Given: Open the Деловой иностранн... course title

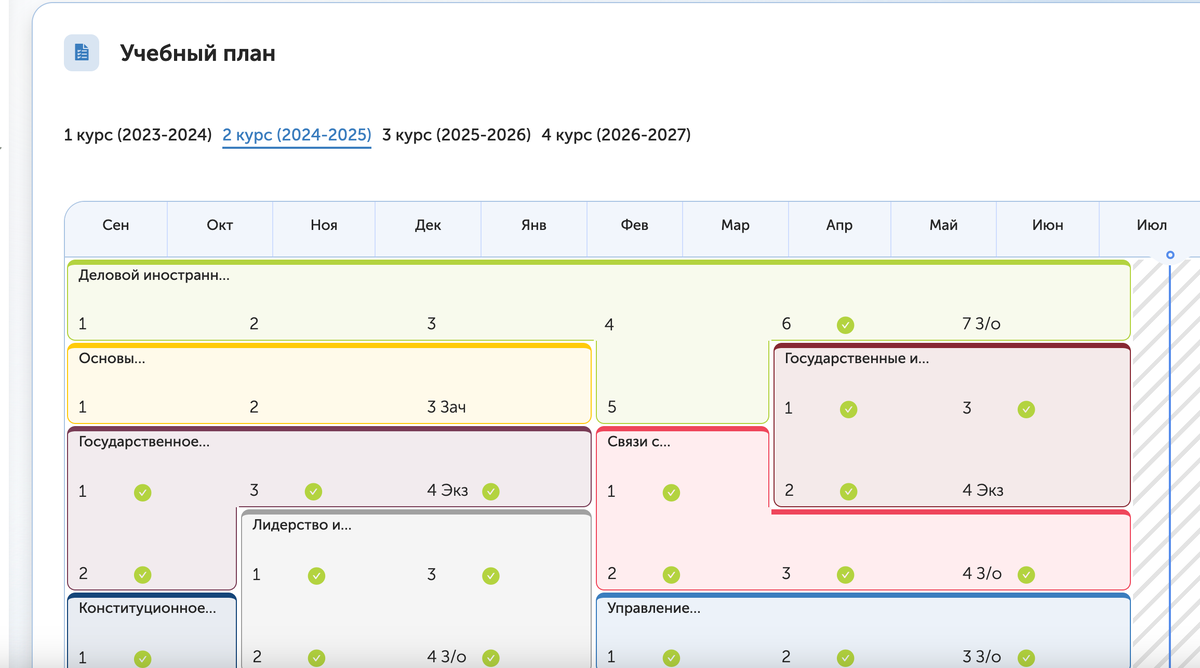Looking at the screenshot, I should pos(154,275).
